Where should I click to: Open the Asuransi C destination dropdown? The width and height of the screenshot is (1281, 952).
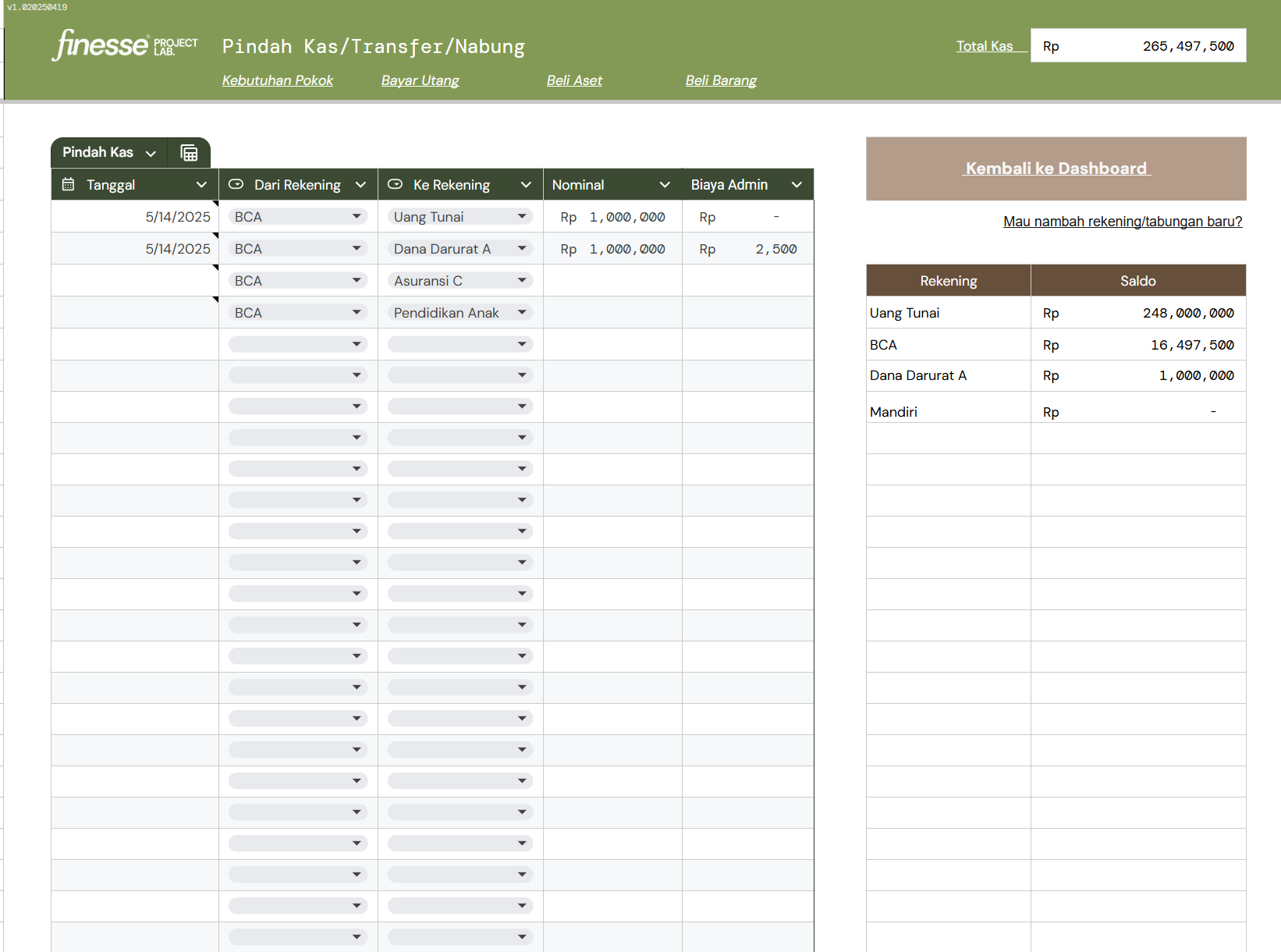tap(522, 281)
